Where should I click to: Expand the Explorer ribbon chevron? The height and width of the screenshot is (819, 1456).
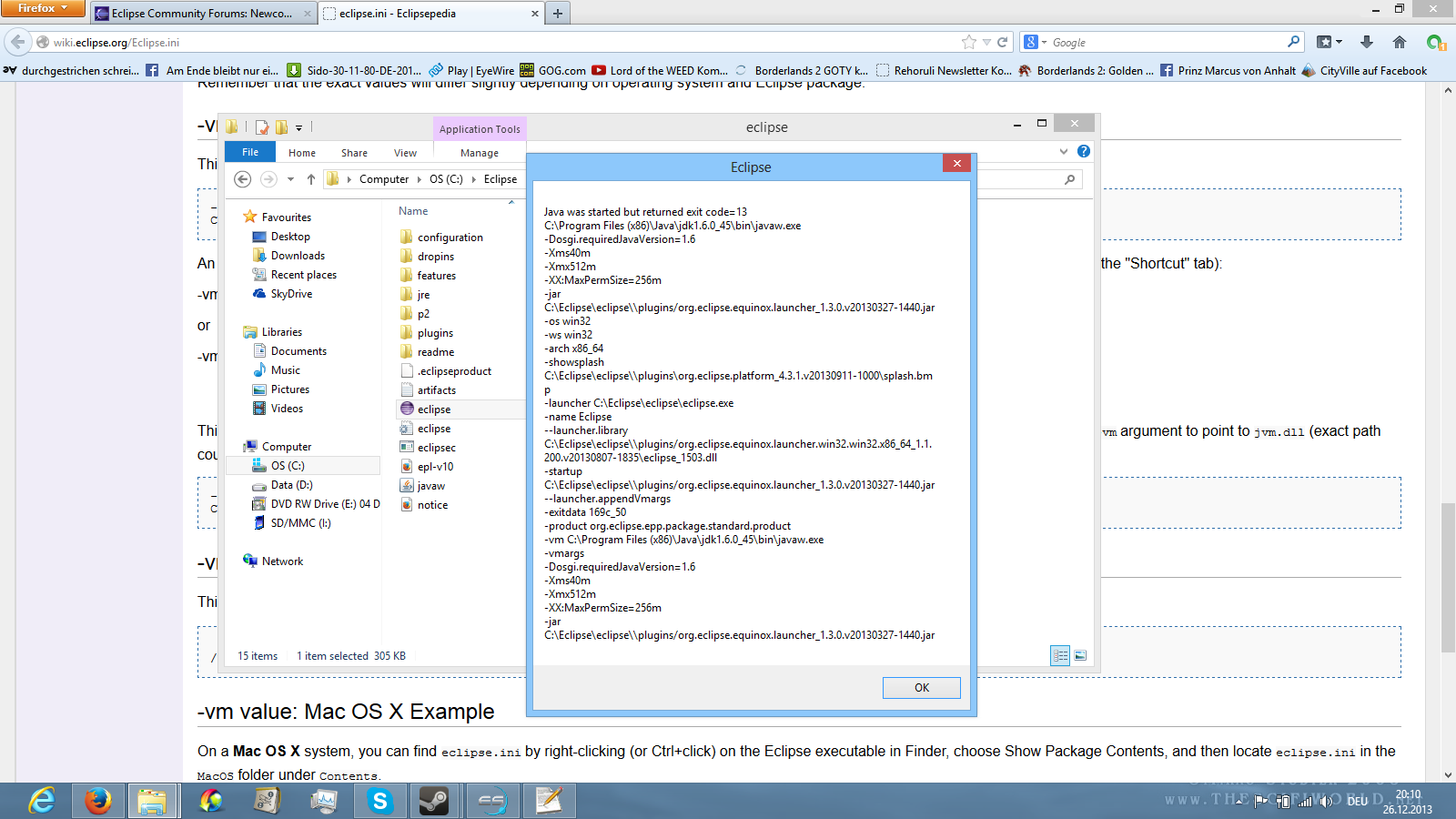pos(1064,151)
